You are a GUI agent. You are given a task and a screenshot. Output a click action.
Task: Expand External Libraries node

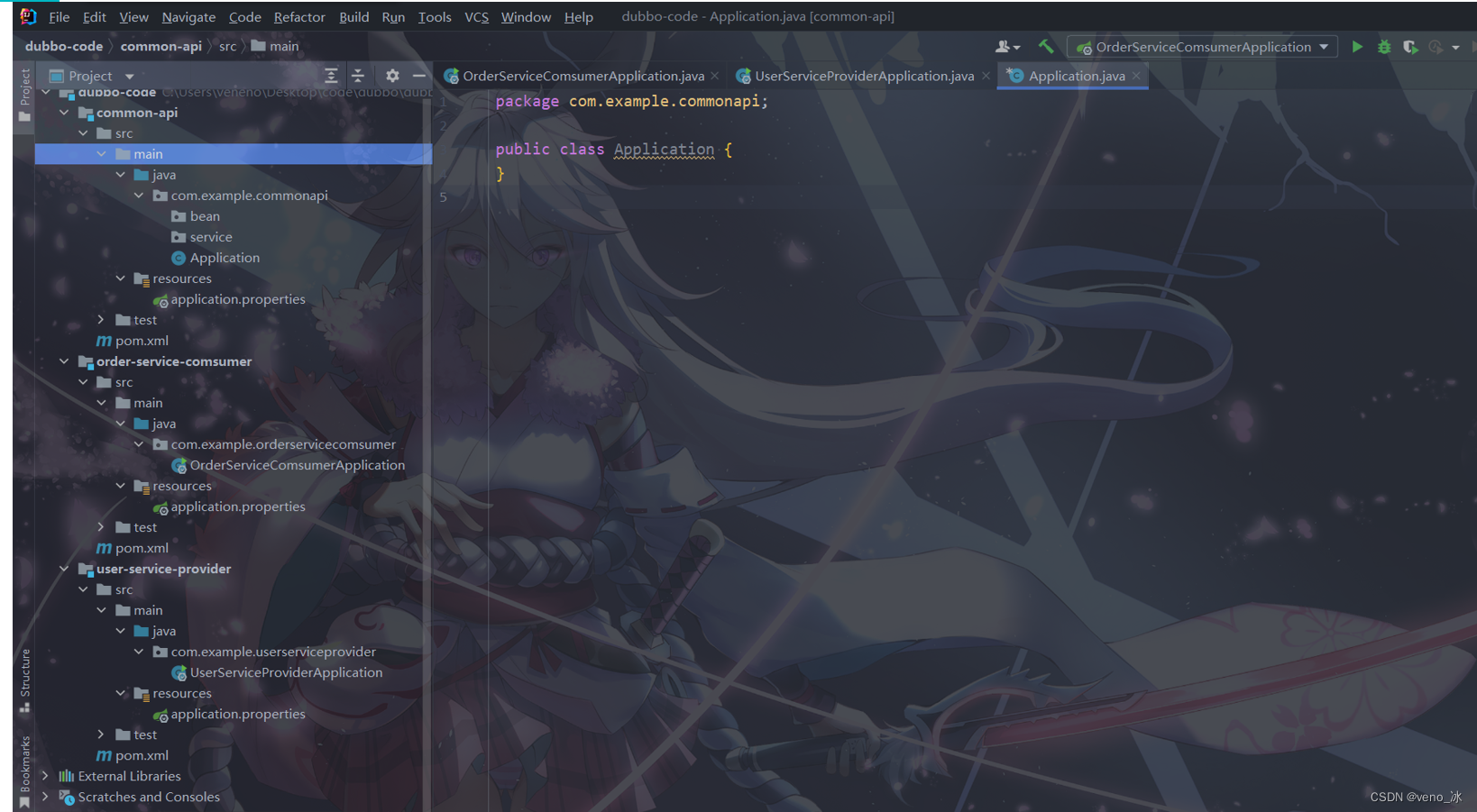(45, 776)
